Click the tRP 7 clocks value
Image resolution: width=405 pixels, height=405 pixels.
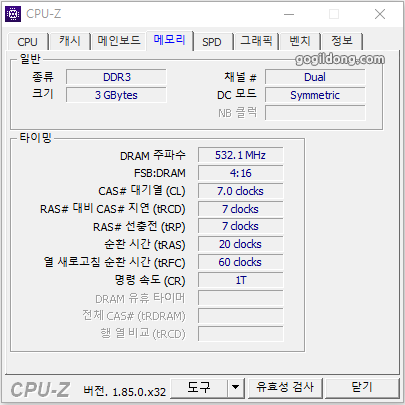(x=240, y=226)
